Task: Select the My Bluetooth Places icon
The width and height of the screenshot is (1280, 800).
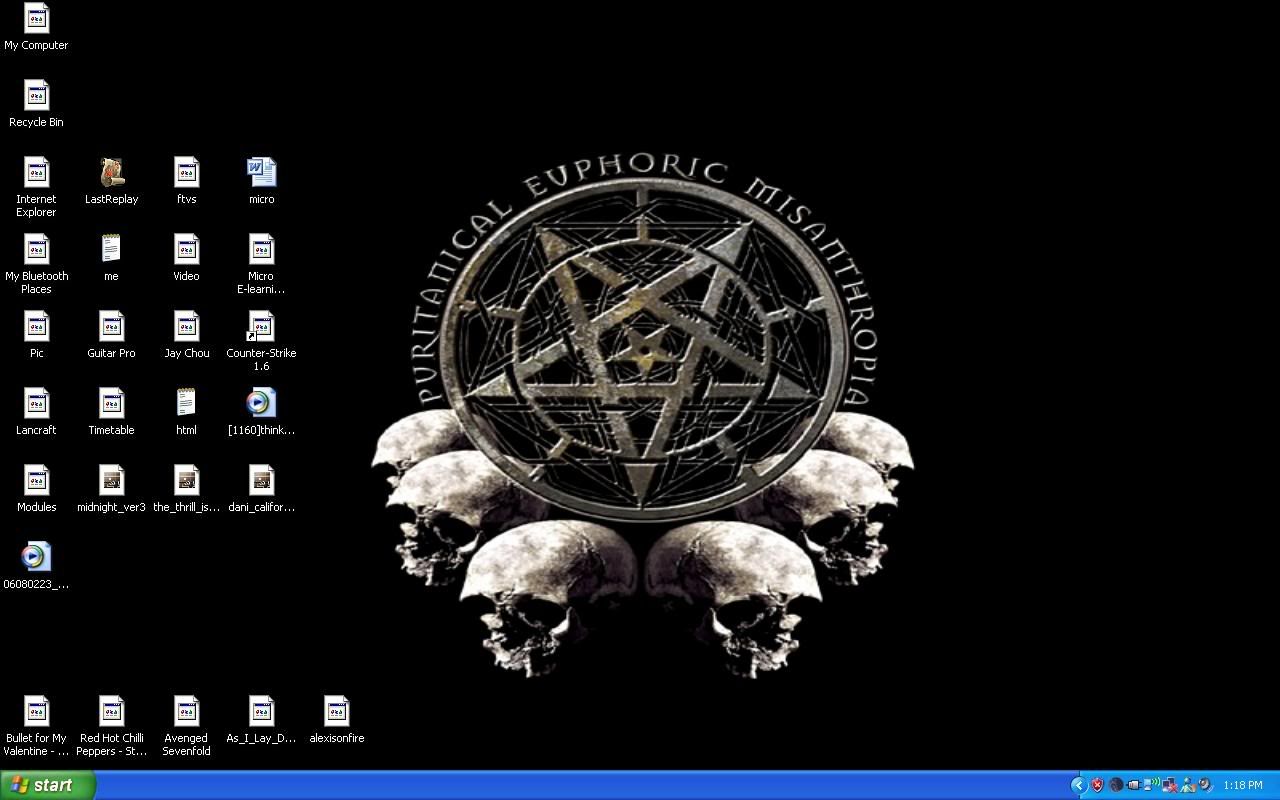Action: click(x=36, y=251)
